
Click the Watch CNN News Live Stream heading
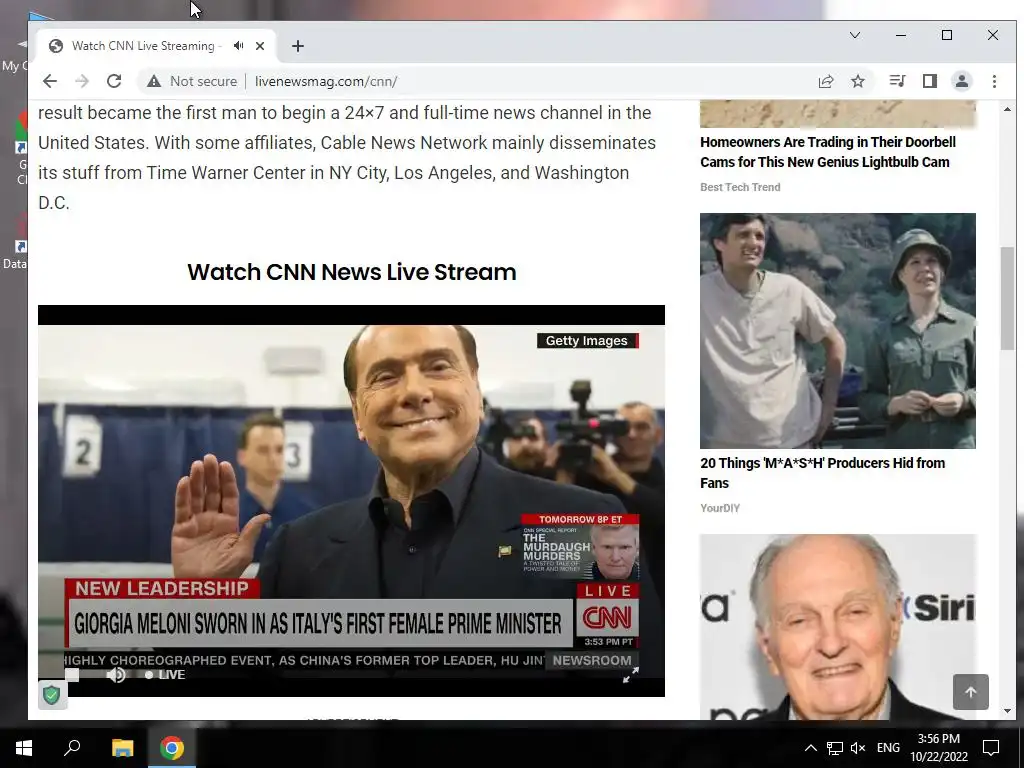point(351,272)
